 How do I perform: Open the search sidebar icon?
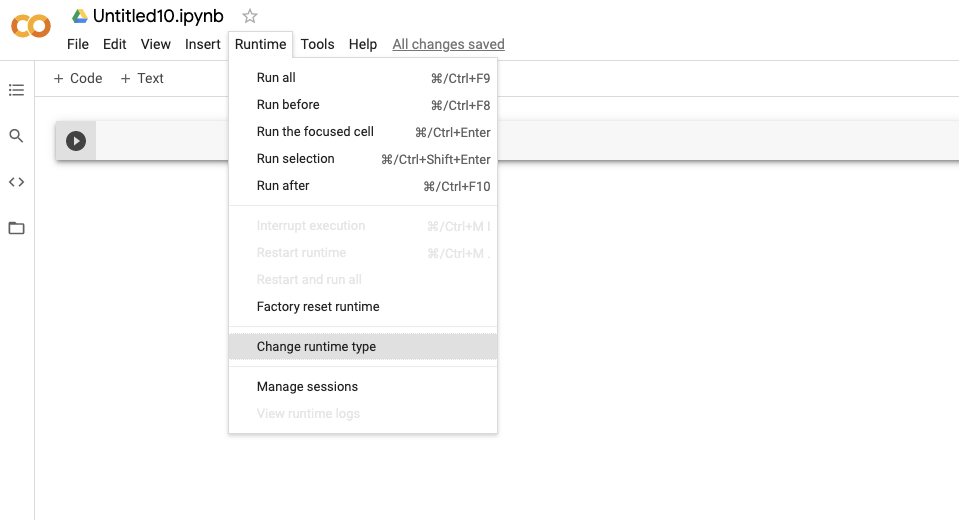[x=16, y=136]
